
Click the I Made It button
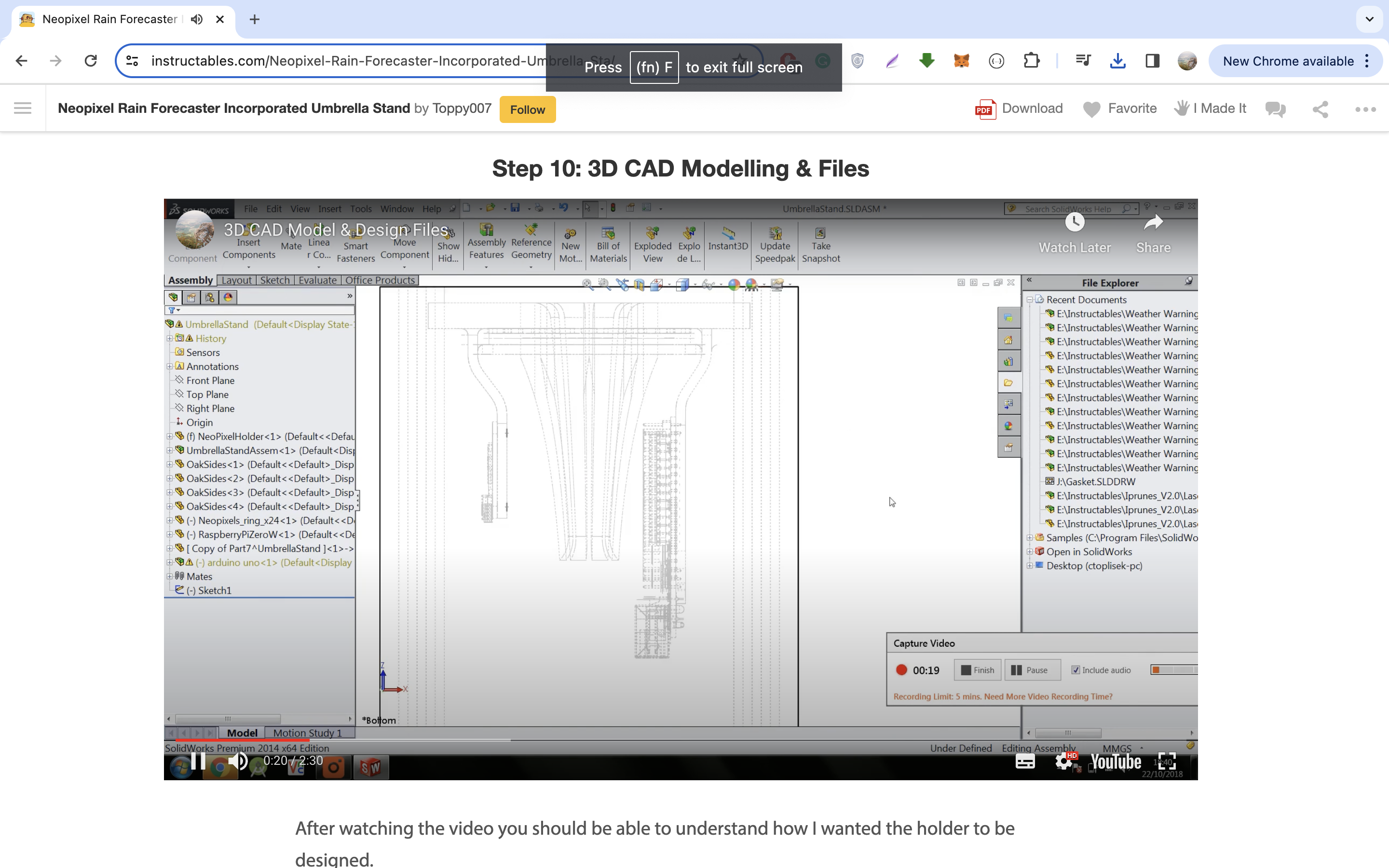click(x=1211, y=108)
